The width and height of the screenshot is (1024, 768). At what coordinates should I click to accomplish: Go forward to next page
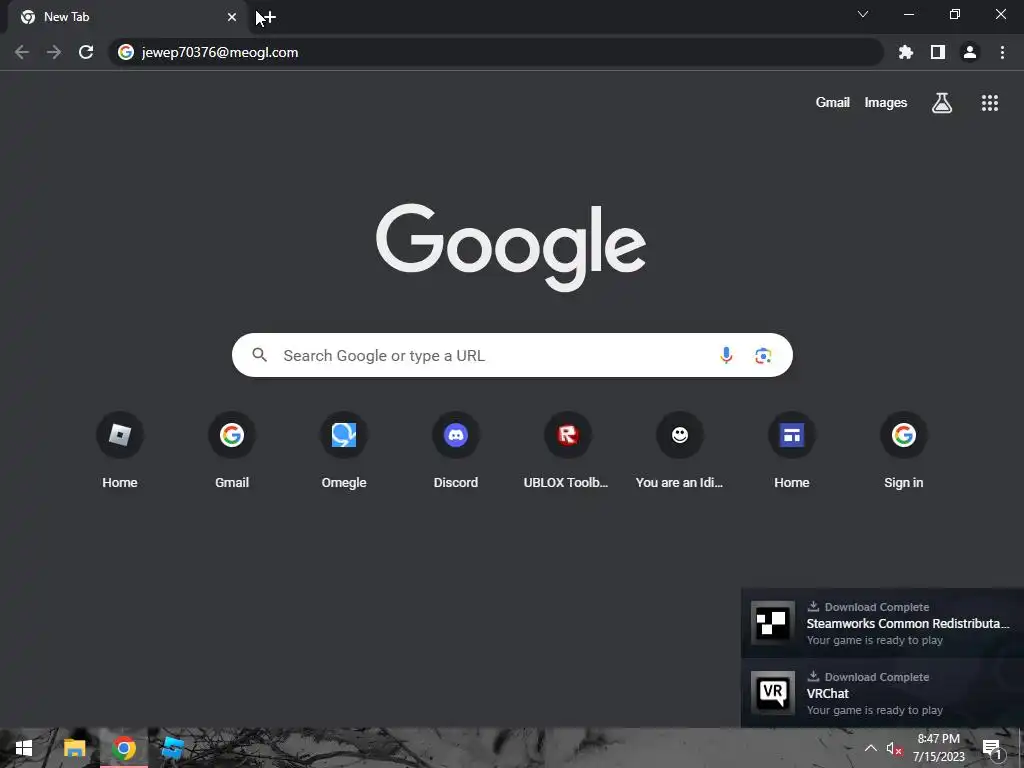pyautogui.click(x=54, y=52)
